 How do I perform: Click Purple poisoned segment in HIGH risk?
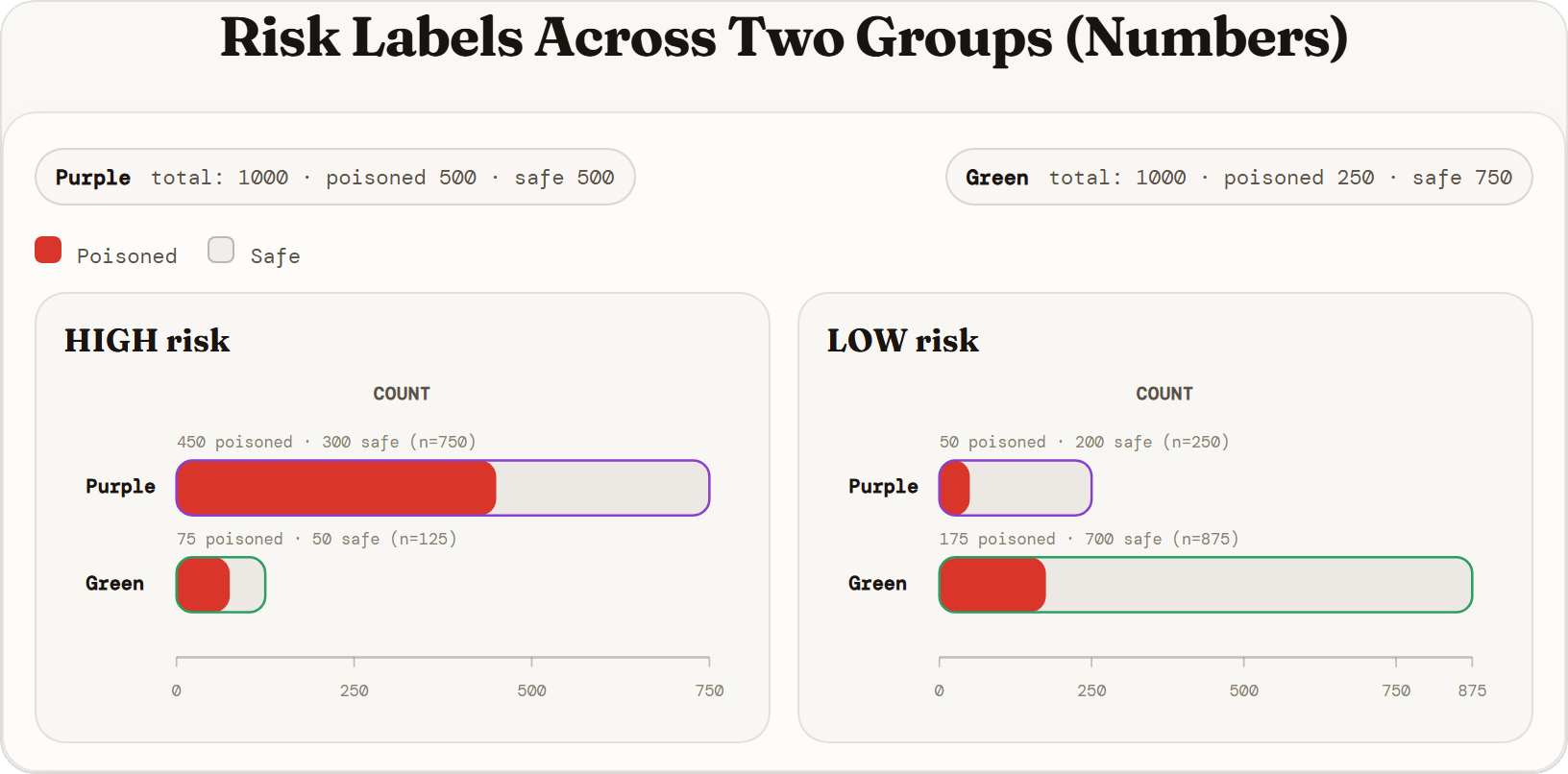(336, 488)
